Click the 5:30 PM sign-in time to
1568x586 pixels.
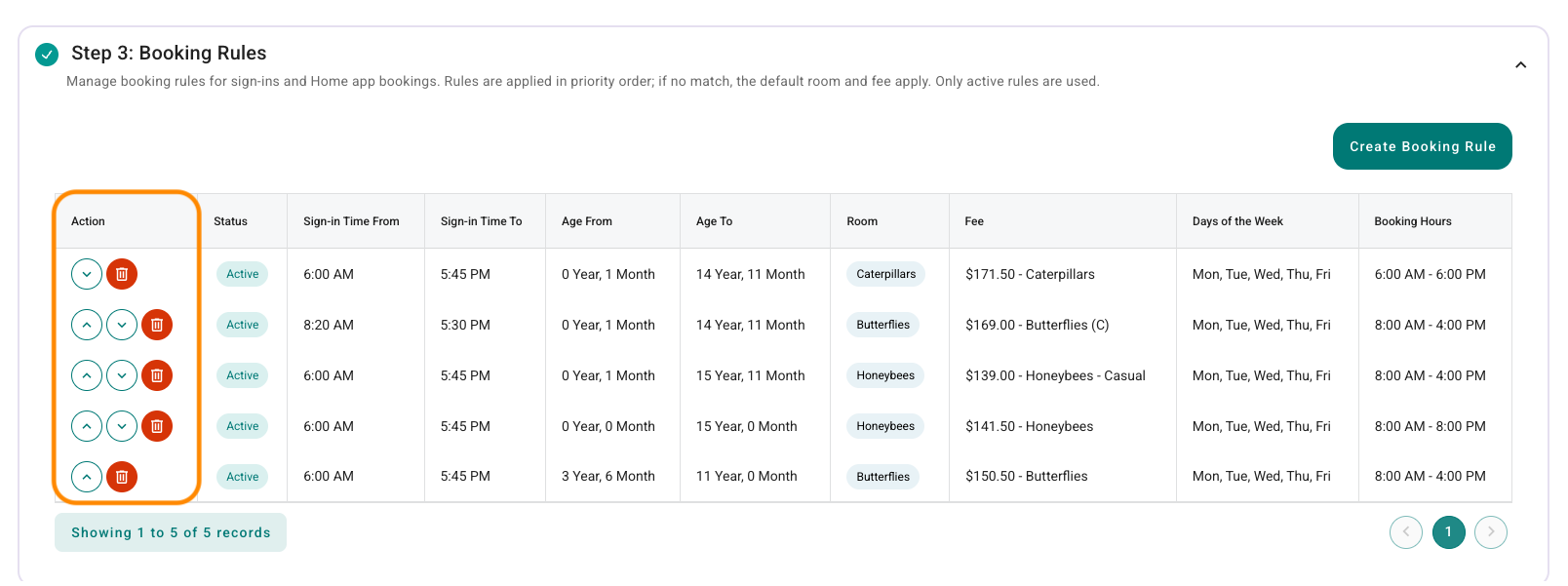click(465, 325)
